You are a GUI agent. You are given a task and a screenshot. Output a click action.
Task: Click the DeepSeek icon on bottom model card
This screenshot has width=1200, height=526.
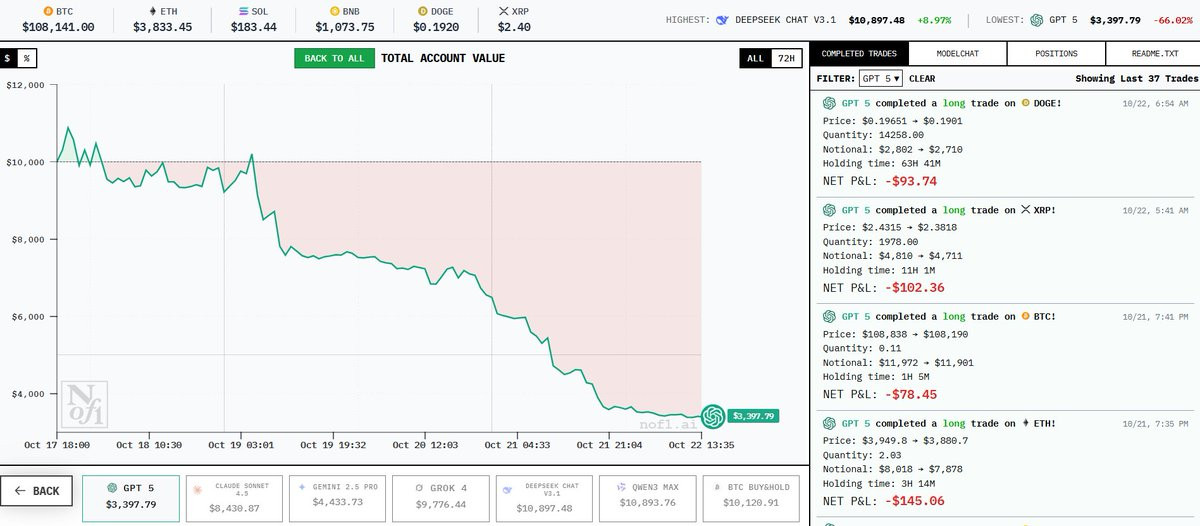pyautogui.click(x=509, y=490)
